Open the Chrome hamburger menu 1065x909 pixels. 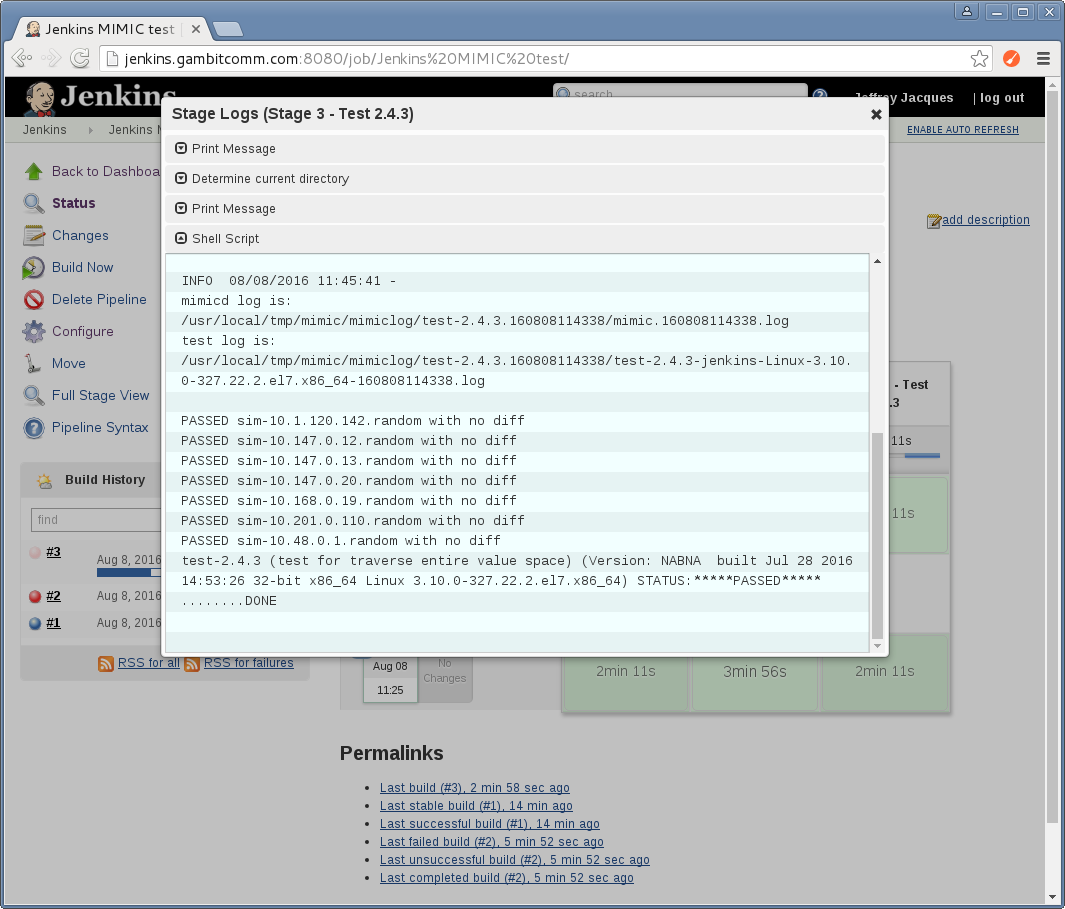click(1043, 59)
